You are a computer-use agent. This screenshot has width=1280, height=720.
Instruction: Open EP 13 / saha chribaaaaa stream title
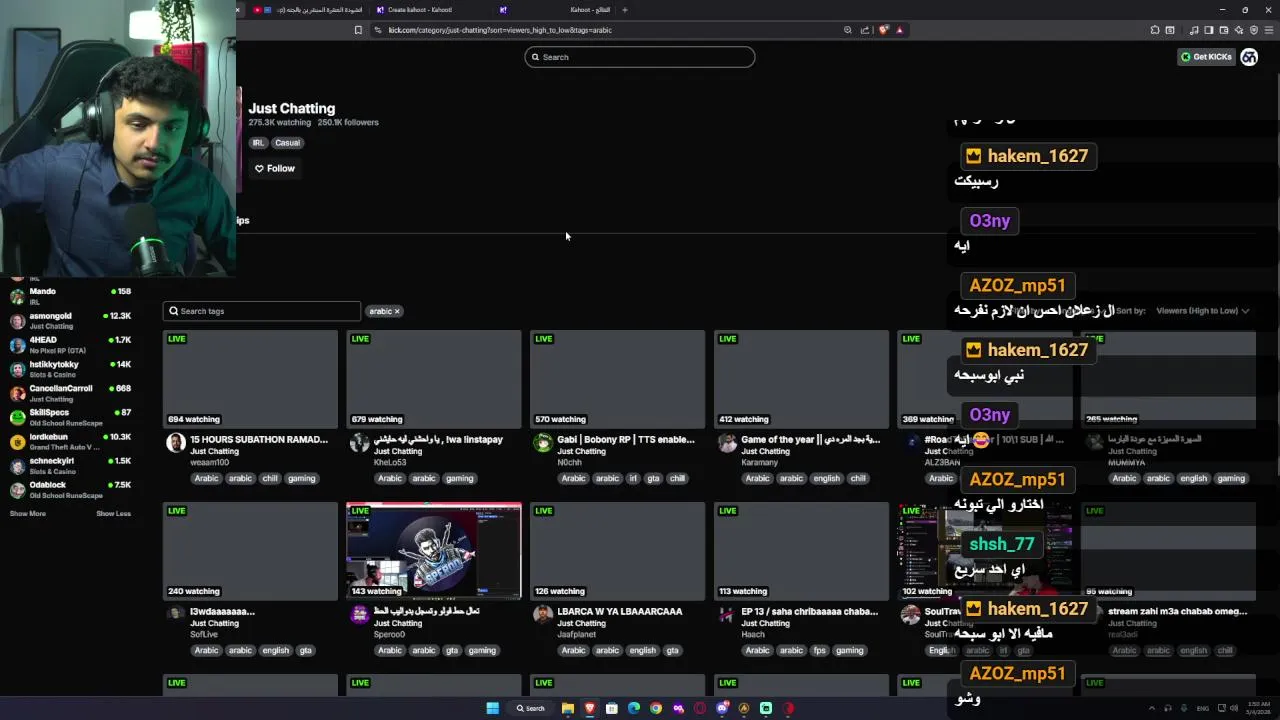(809, 612)
